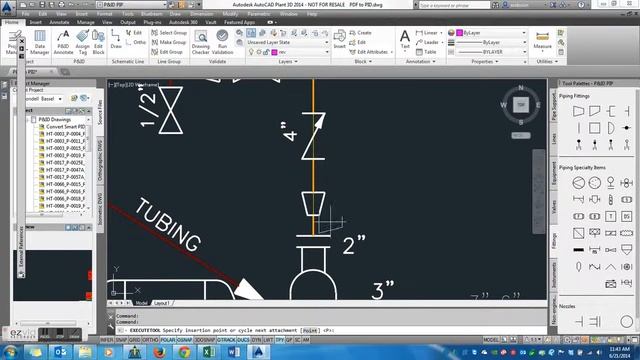
Task: Click Make Group in Line Group
Action: tap(169, 42)
